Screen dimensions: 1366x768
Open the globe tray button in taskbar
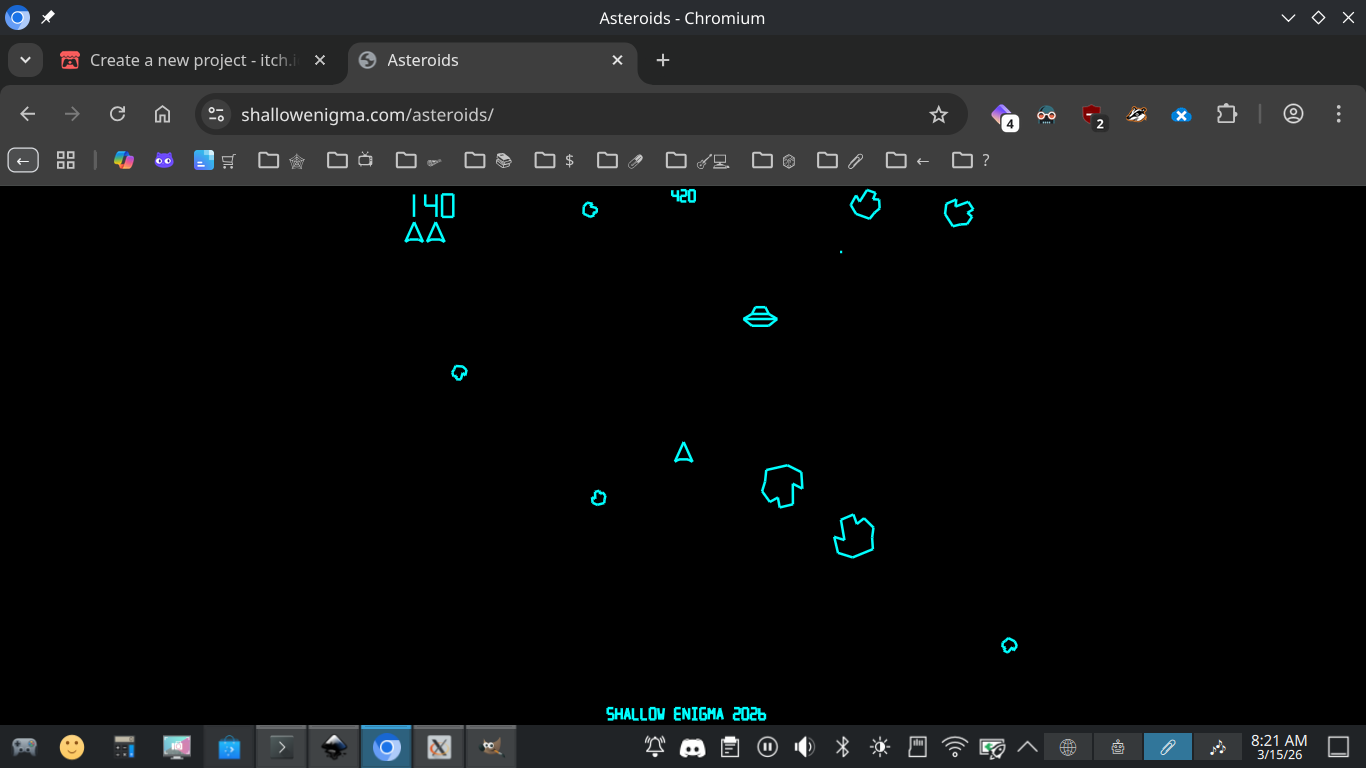click(x=1068, y=747)
